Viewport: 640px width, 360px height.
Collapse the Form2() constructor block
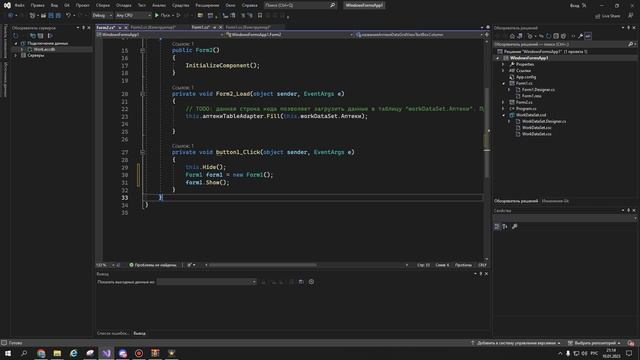pos(142,50)
